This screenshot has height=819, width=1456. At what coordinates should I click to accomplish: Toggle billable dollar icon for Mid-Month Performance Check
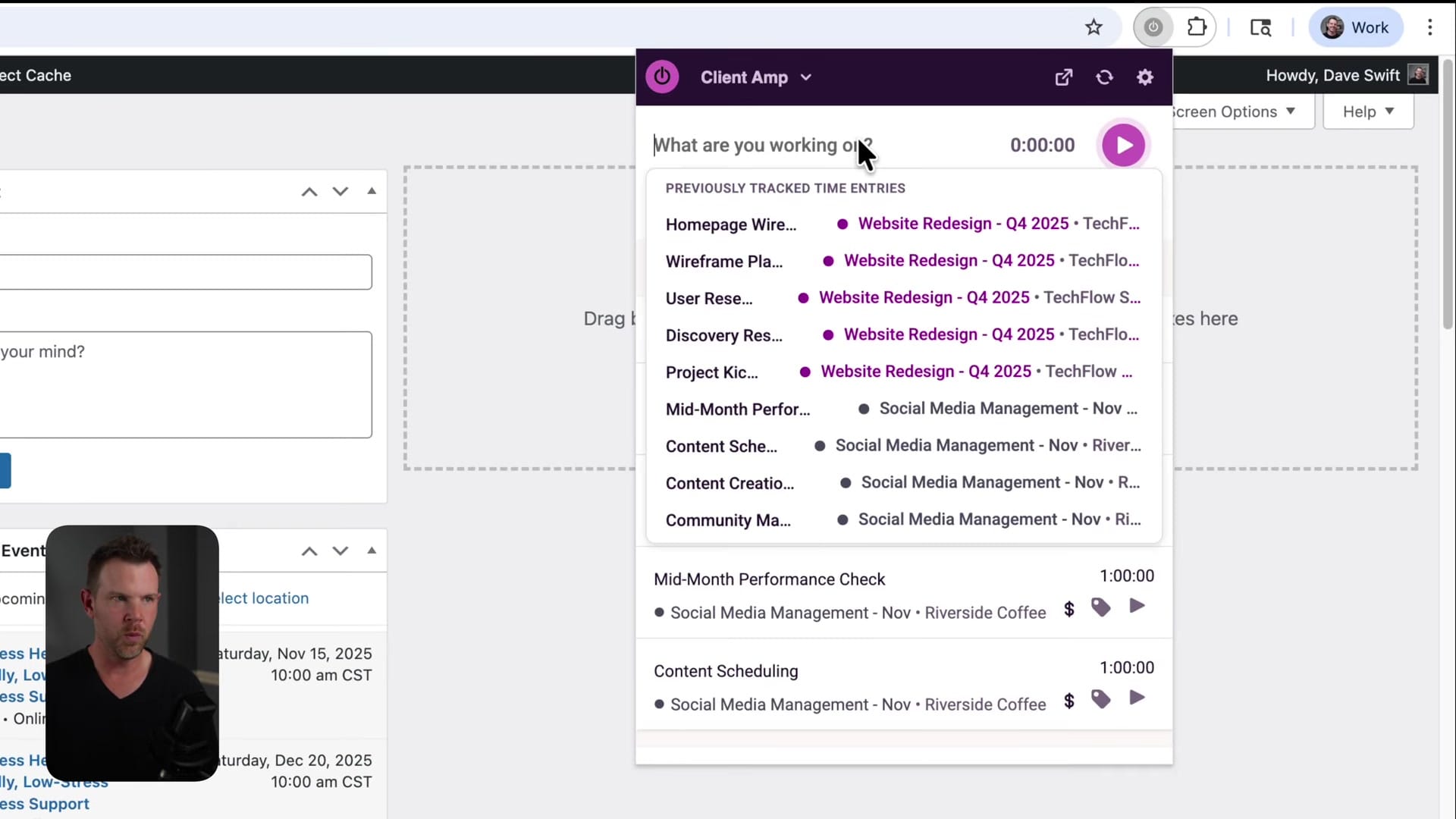[x=1069, y=609]
